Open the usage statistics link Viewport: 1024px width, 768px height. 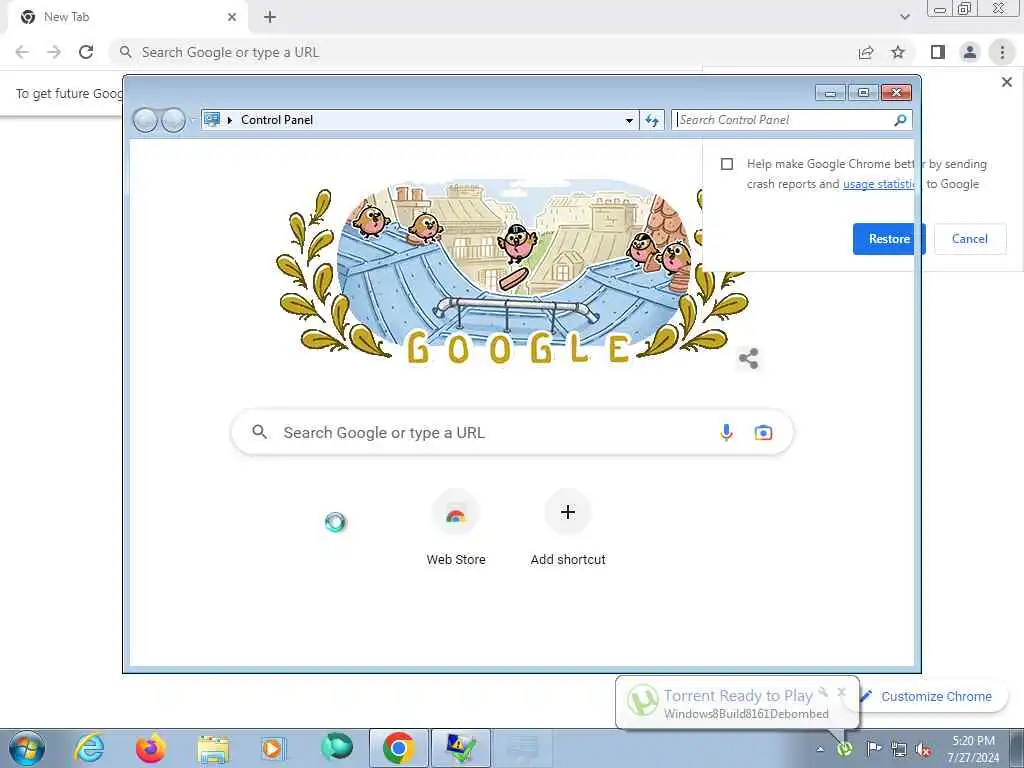coord(880,184)
